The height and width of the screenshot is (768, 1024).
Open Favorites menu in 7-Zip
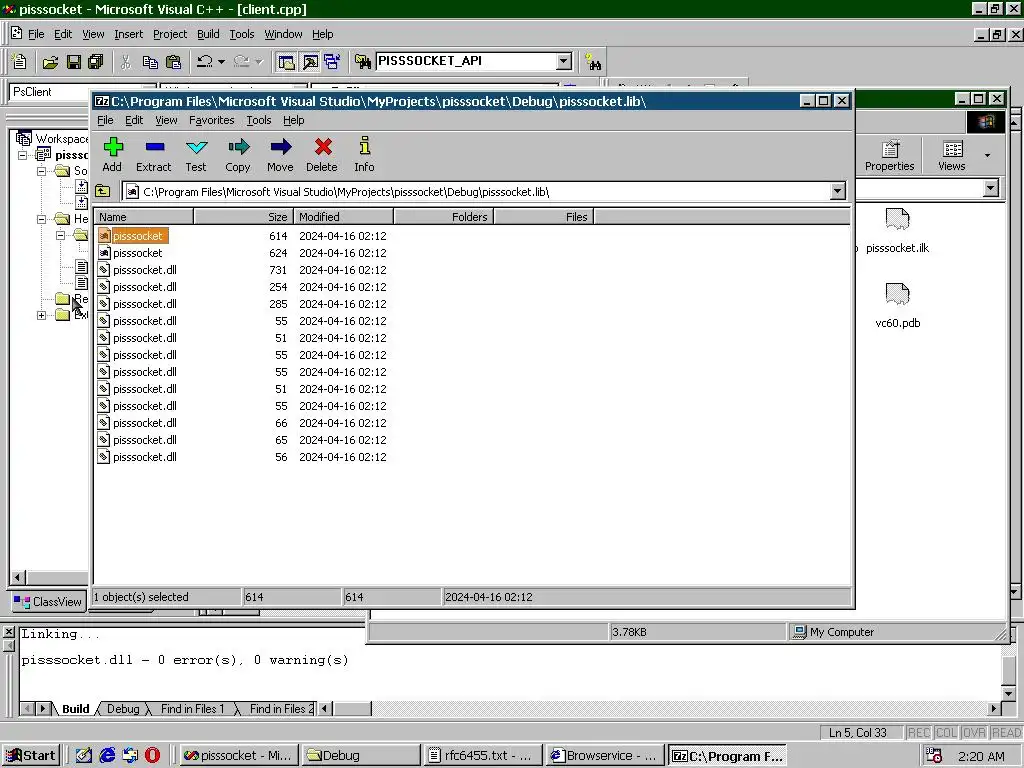[x=212, y=120]
